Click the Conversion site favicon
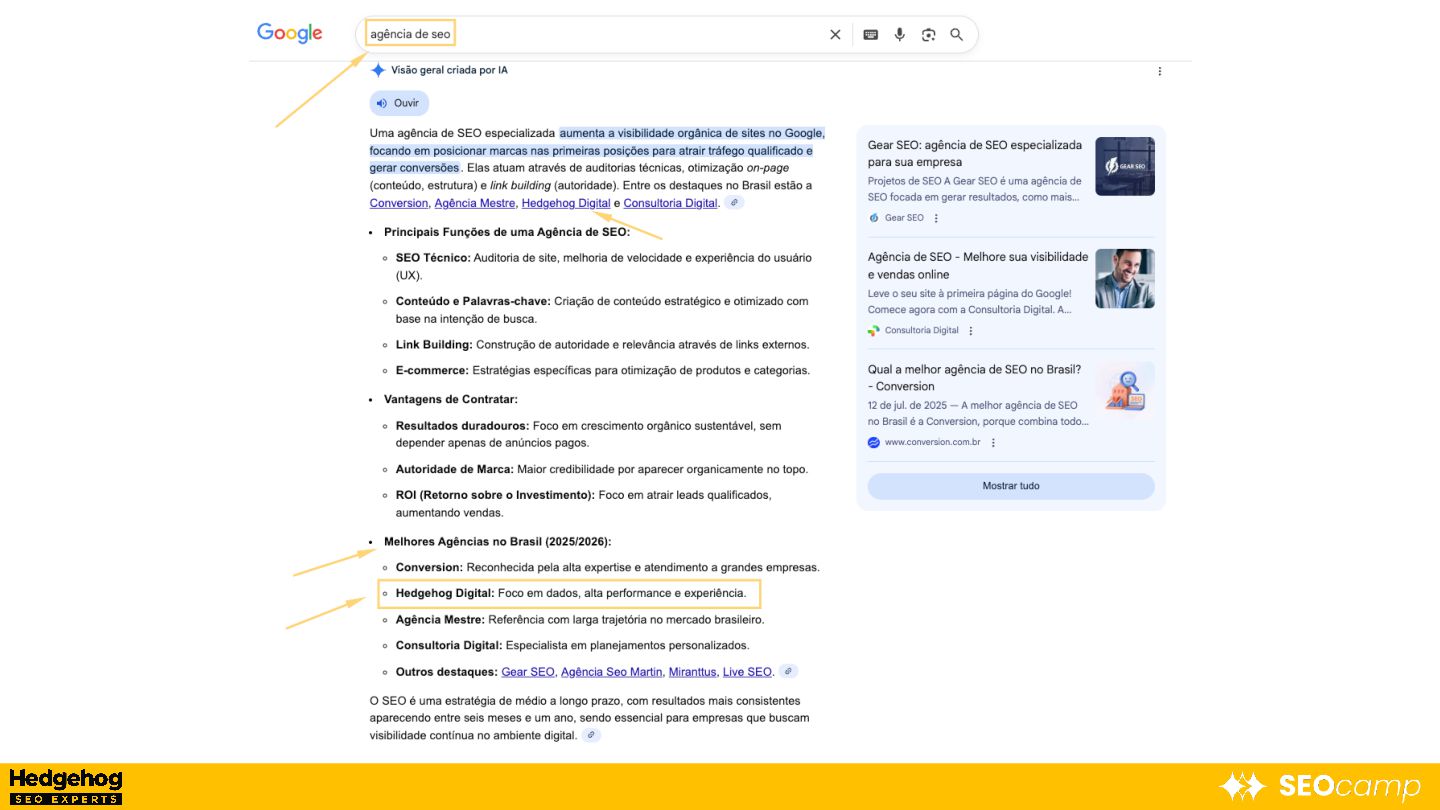The height and width of the screenshot is (810, 1440). (874, 442)
